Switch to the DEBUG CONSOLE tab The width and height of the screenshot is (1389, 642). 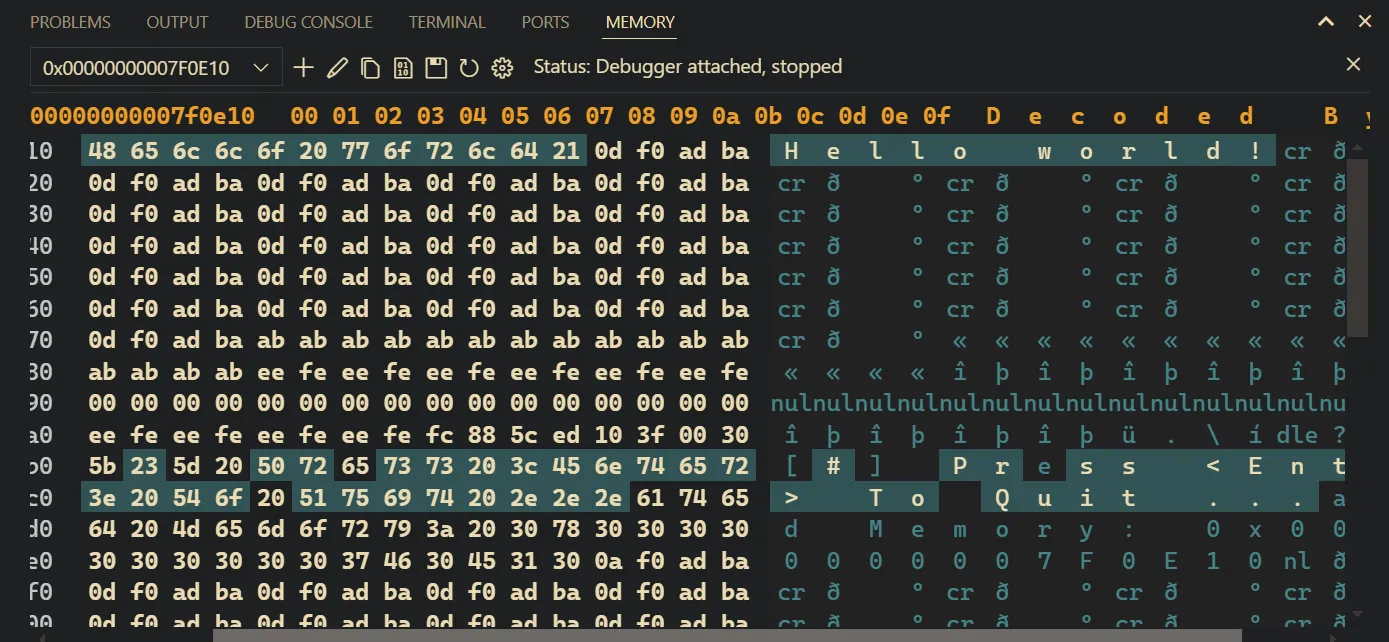[x=308, y=21]
